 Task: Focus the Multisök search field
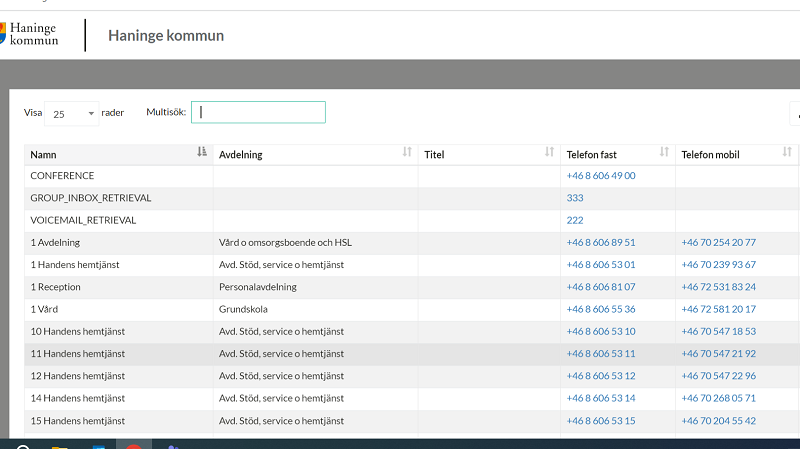coord(258,113)
